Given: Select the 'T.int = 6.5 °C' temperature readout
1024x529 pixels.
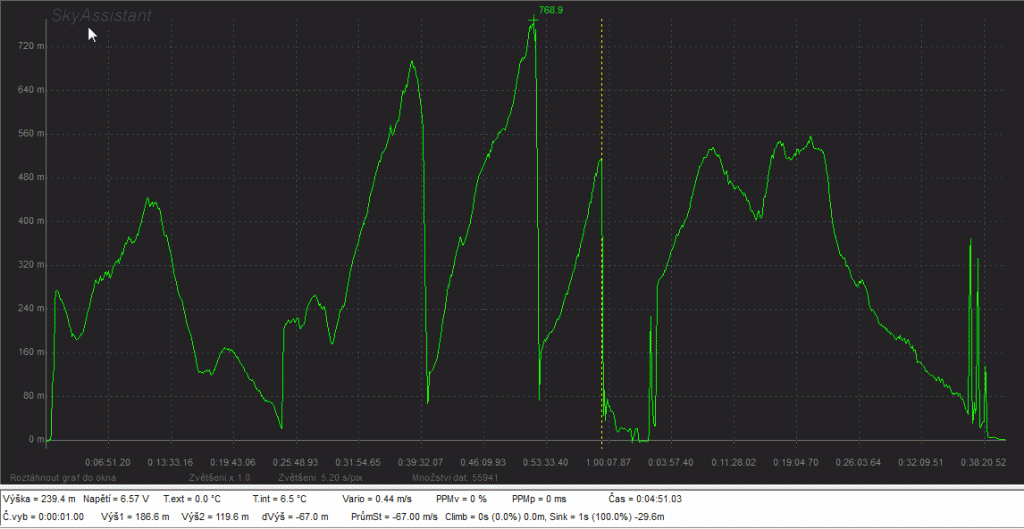Looking at the screenshot, I should 281,498.
